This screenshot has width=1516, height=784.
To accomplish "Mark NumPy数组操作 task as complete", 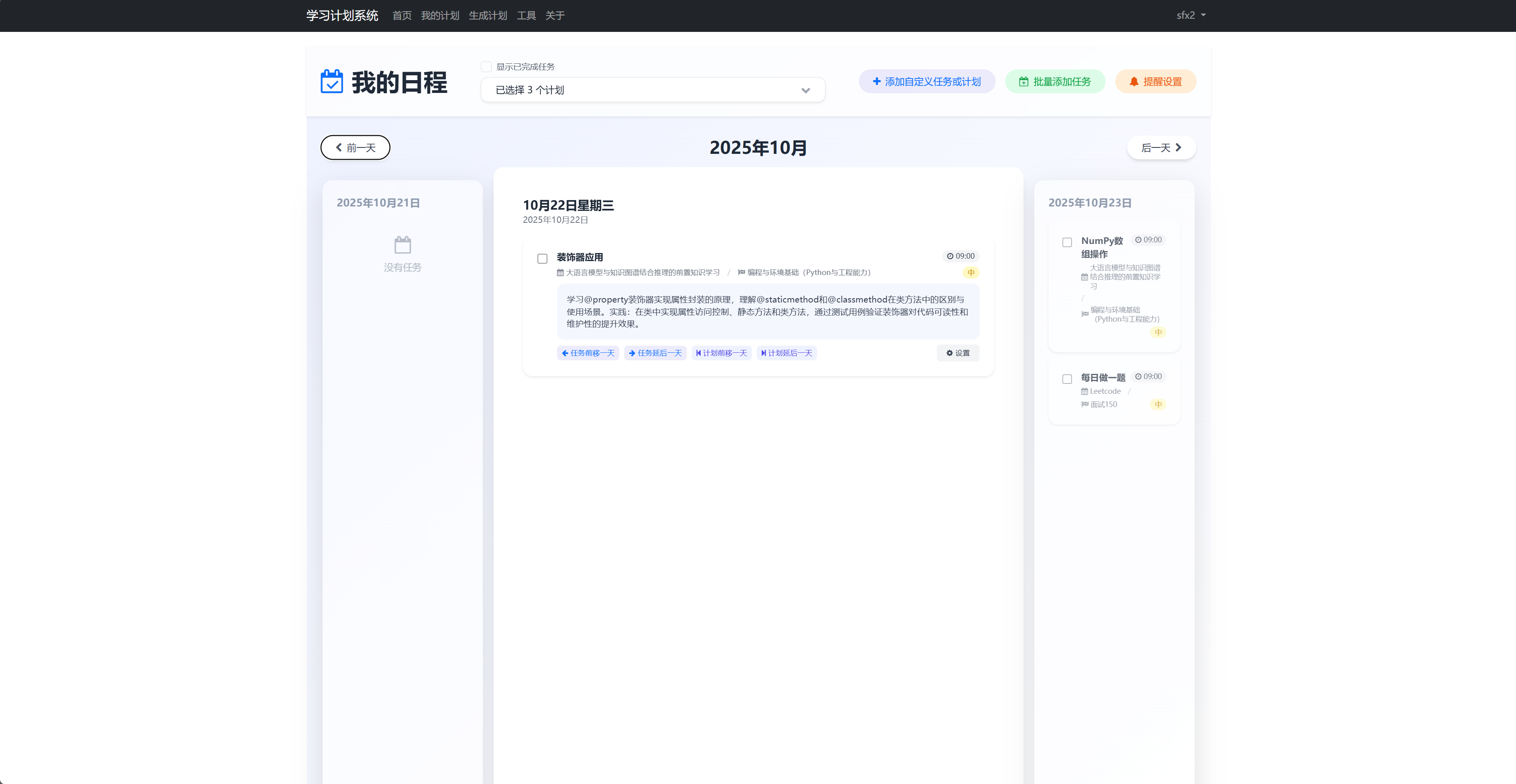I will 1066,242.
